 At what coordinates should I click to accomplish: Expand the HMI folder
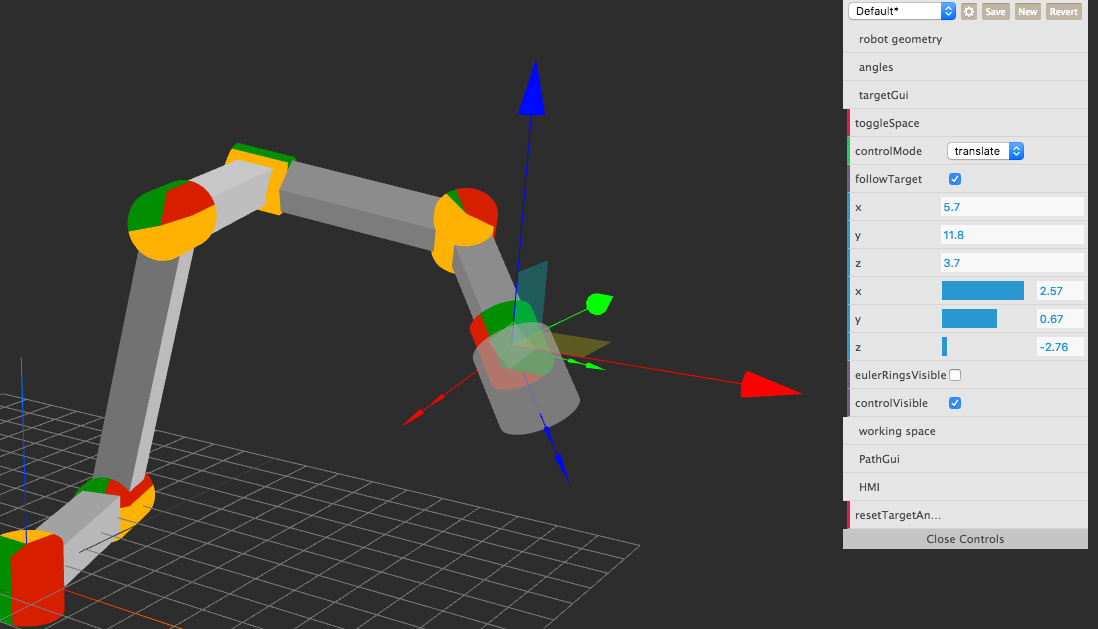point(965,488)
